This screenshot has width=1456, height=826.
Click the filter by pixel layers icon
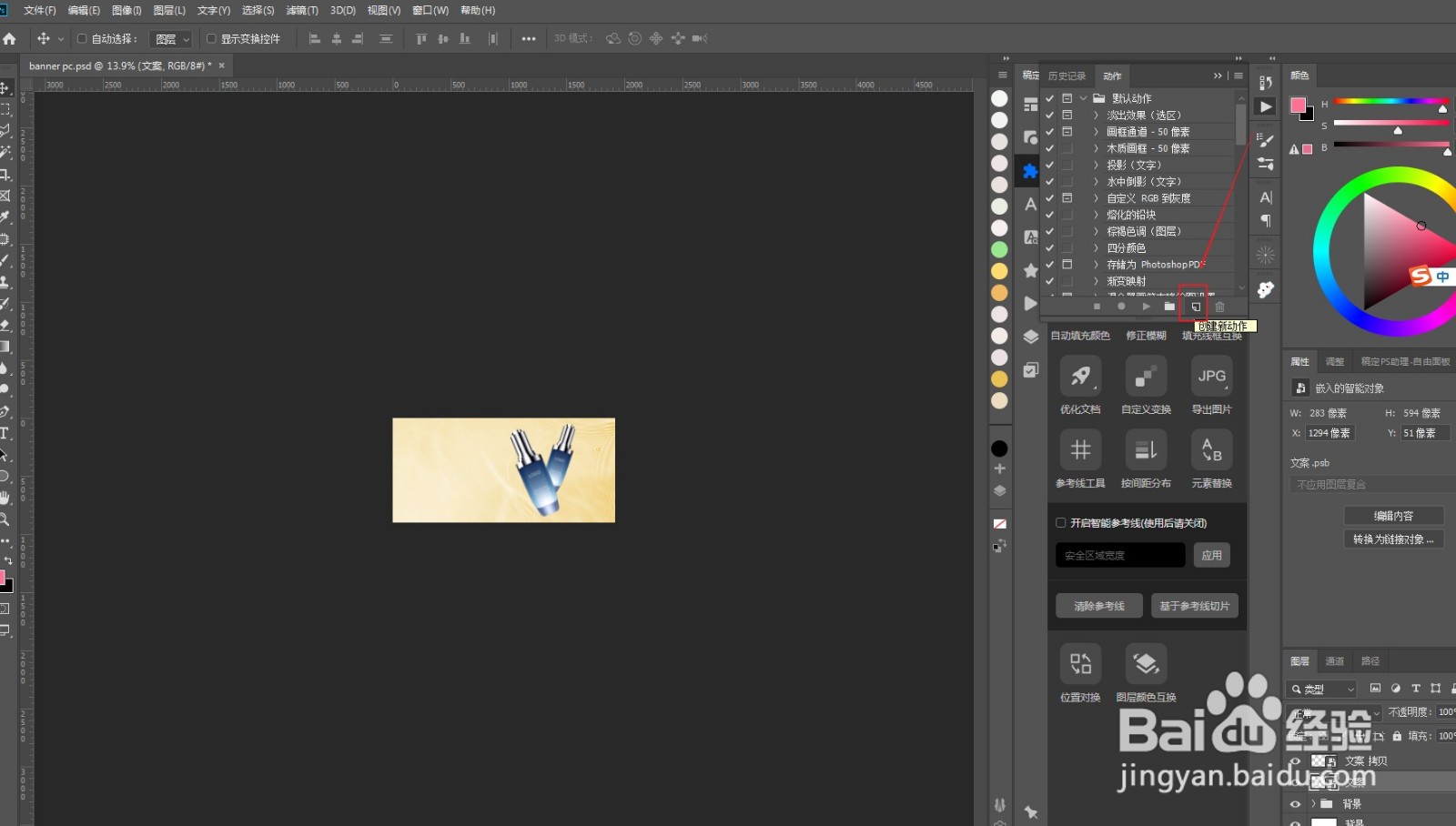(x=1375, y=689)
